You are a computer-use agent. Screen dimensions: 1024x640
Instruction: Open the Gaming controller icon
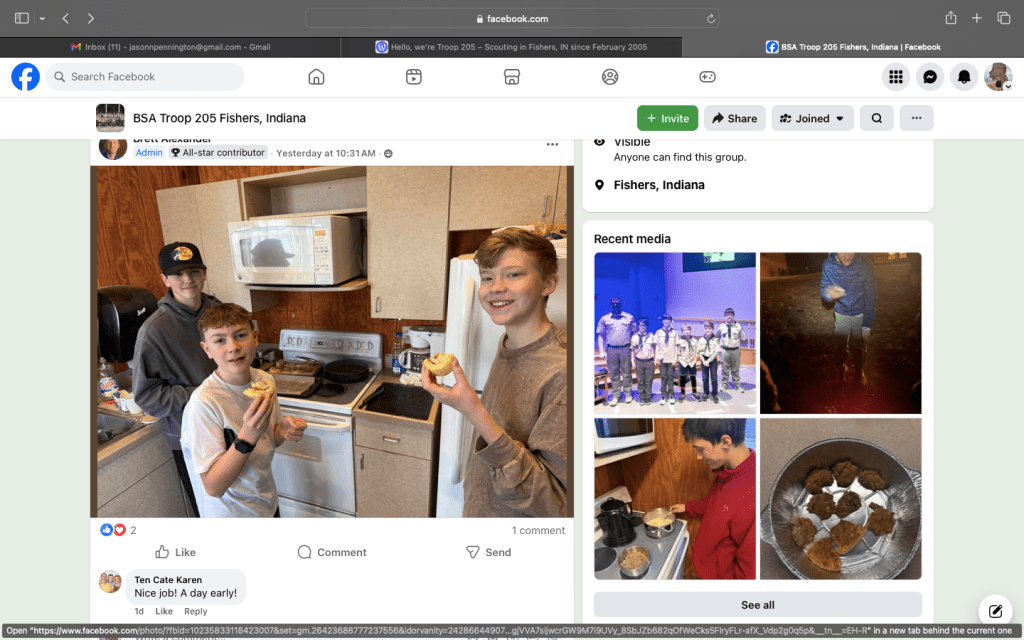pyautogui.click(x=707, y=77)
